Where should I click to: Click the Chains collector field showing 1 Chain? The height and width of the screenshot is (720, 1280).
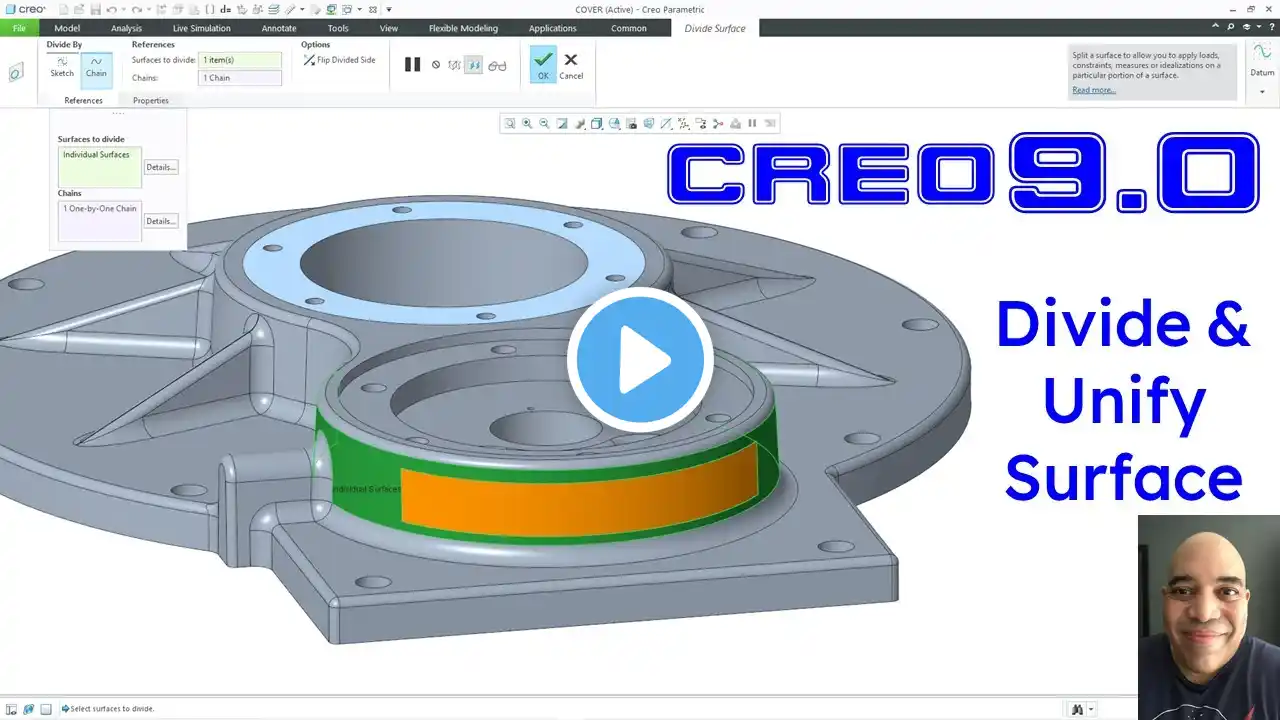(240, 78)
